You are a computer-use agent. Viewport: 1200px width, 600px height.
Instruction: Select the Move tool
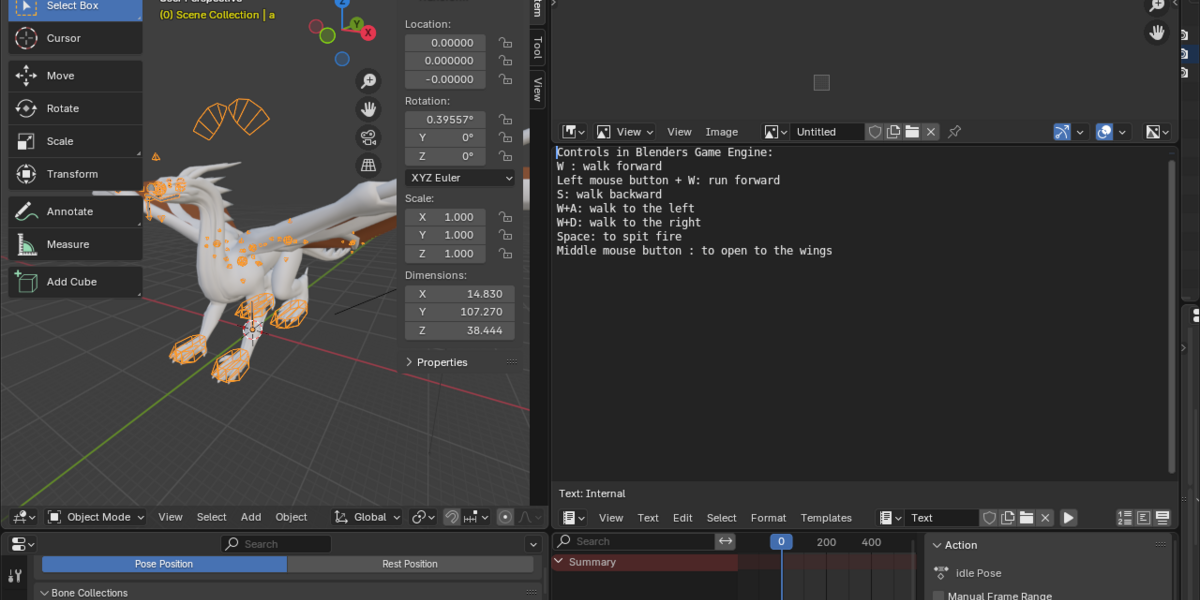75,76
